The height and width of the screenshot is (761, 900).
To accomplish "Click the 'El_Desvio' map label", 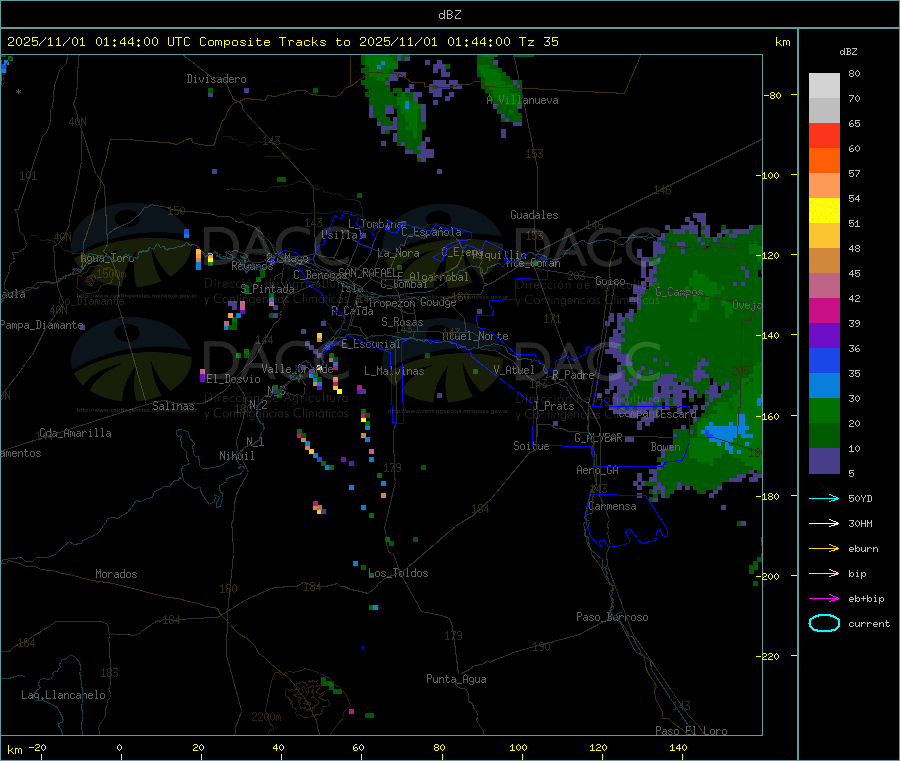I will click(233, 379).
